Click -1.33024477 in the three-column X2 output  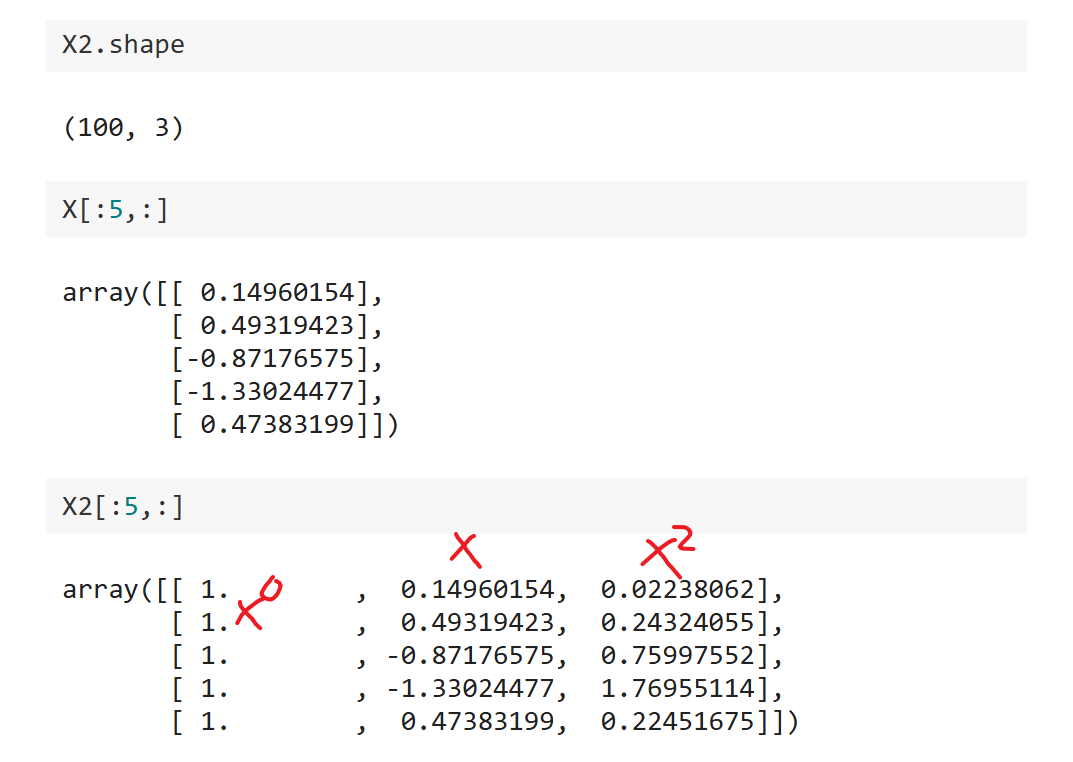(470, 689)
